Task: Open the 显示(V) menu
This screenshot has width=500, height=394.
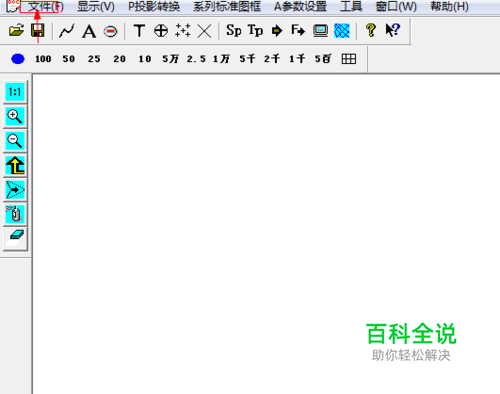Action: tap(96, 6)
